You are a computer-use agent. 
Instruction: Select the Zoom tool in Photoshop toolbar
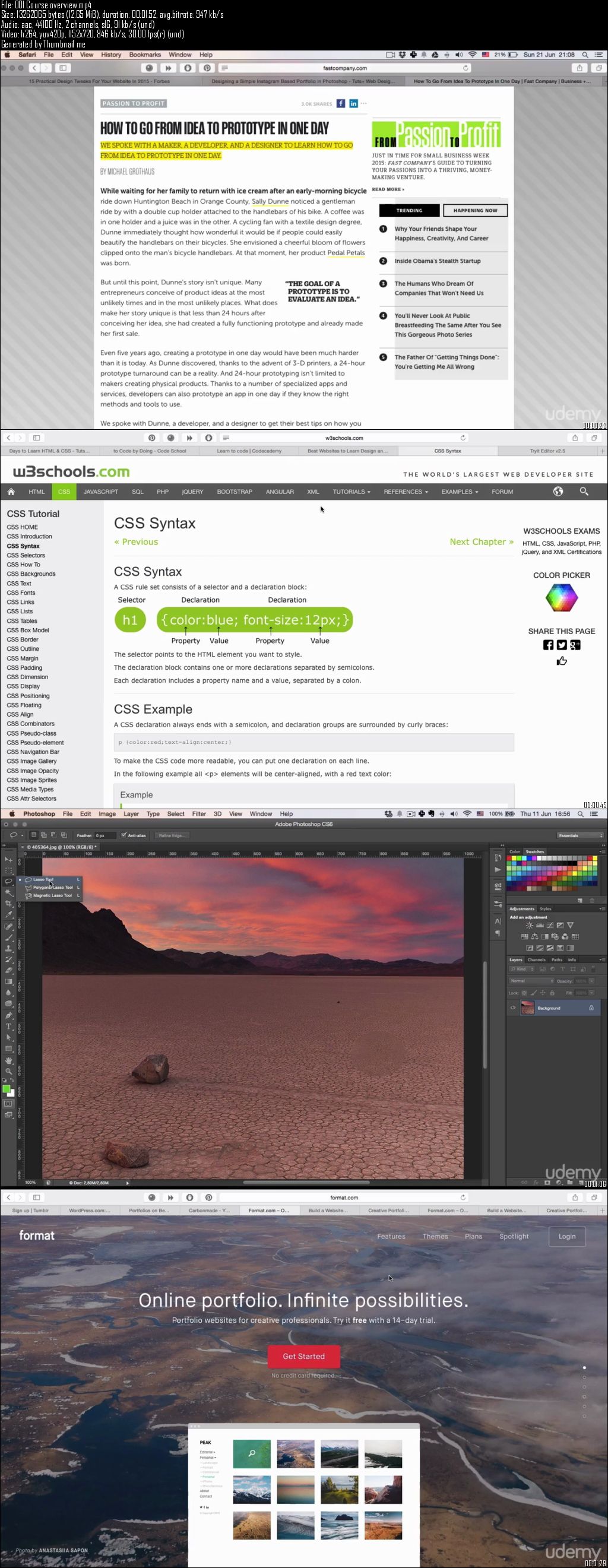[x=8, y=1071]
